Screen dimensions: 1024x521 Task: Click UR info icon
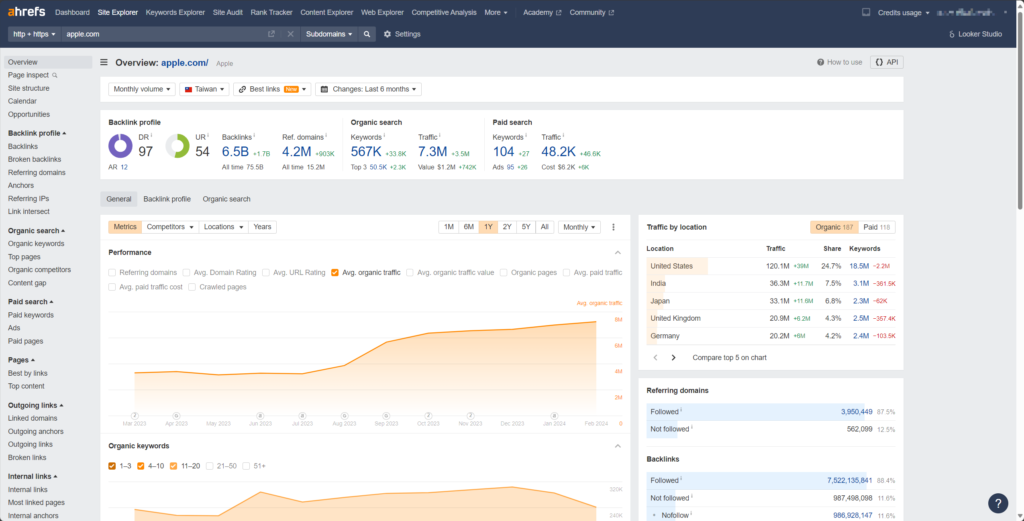(x=208, y=136)
